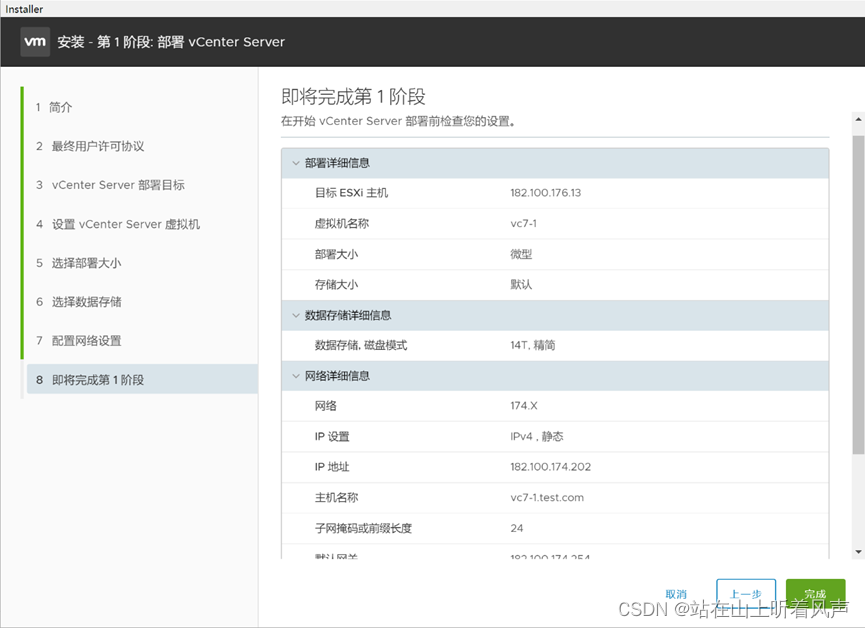Open step 3 vCenter Server 部署目标

coord(110,185)
